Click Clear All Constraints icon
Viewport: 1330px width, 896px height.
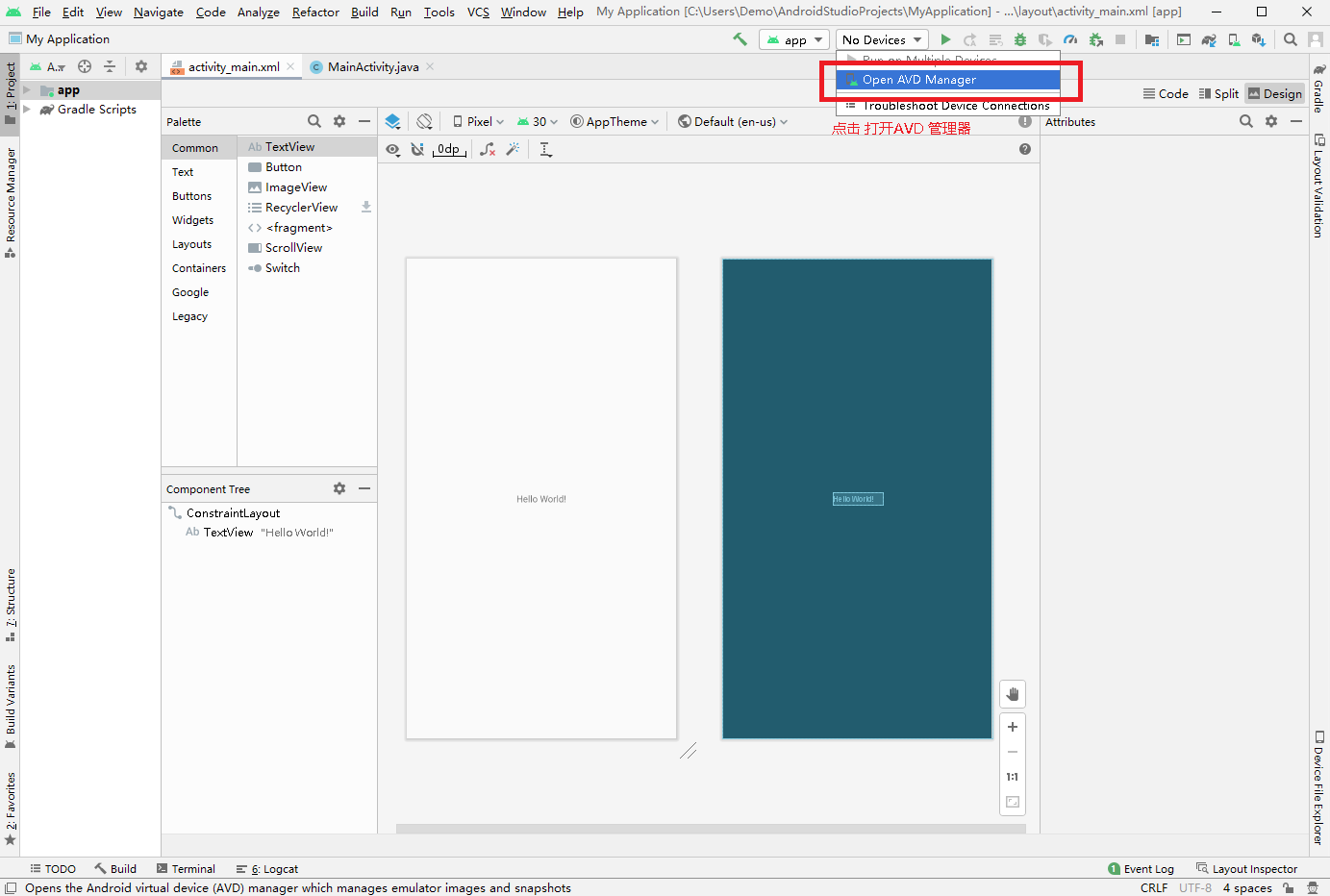pyautogui.click(x=489, y=149)
